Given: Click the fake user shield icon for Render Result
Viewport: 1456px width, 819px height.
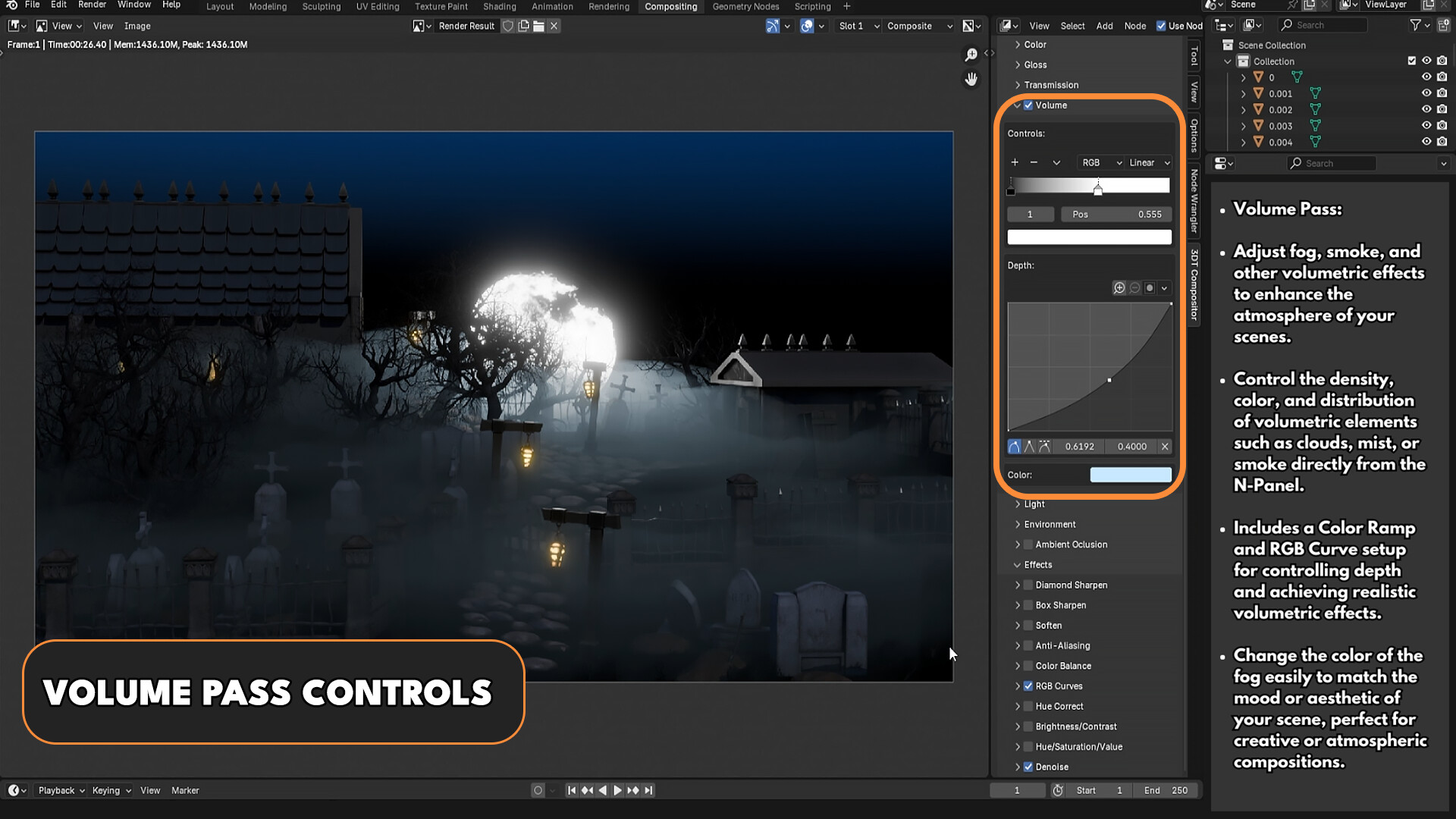Looking at the screenshot, I should (x=507, y=26).
